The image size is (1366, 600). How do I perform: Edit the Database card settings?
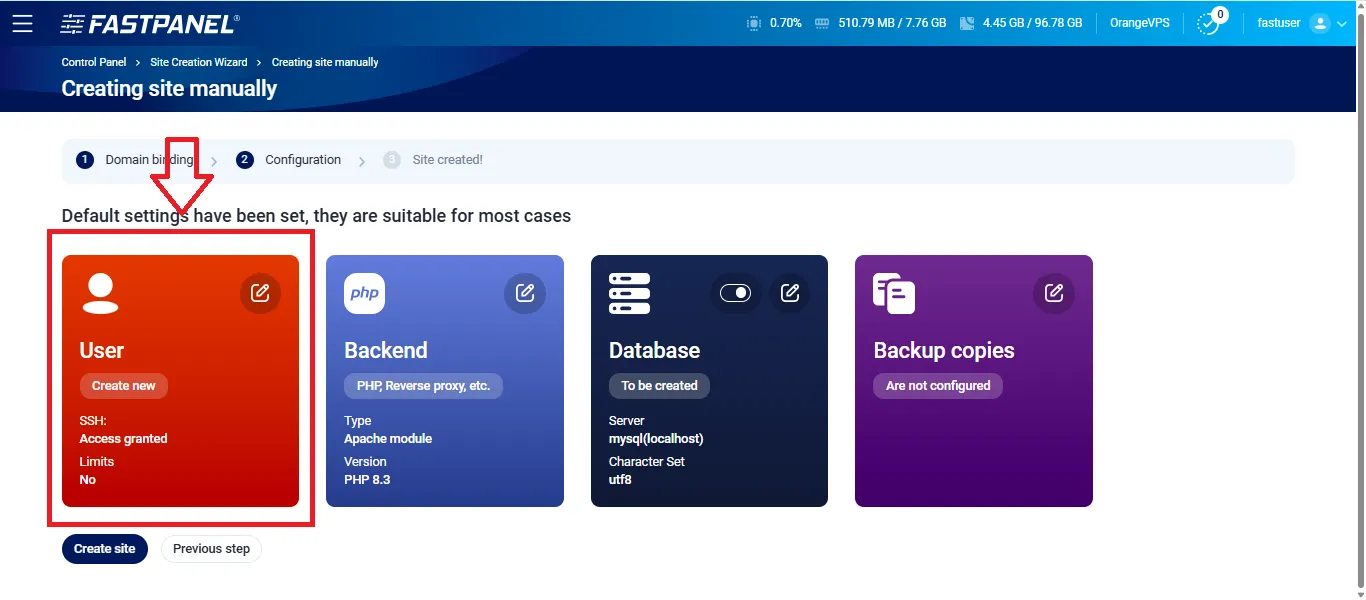pos(790,293)
